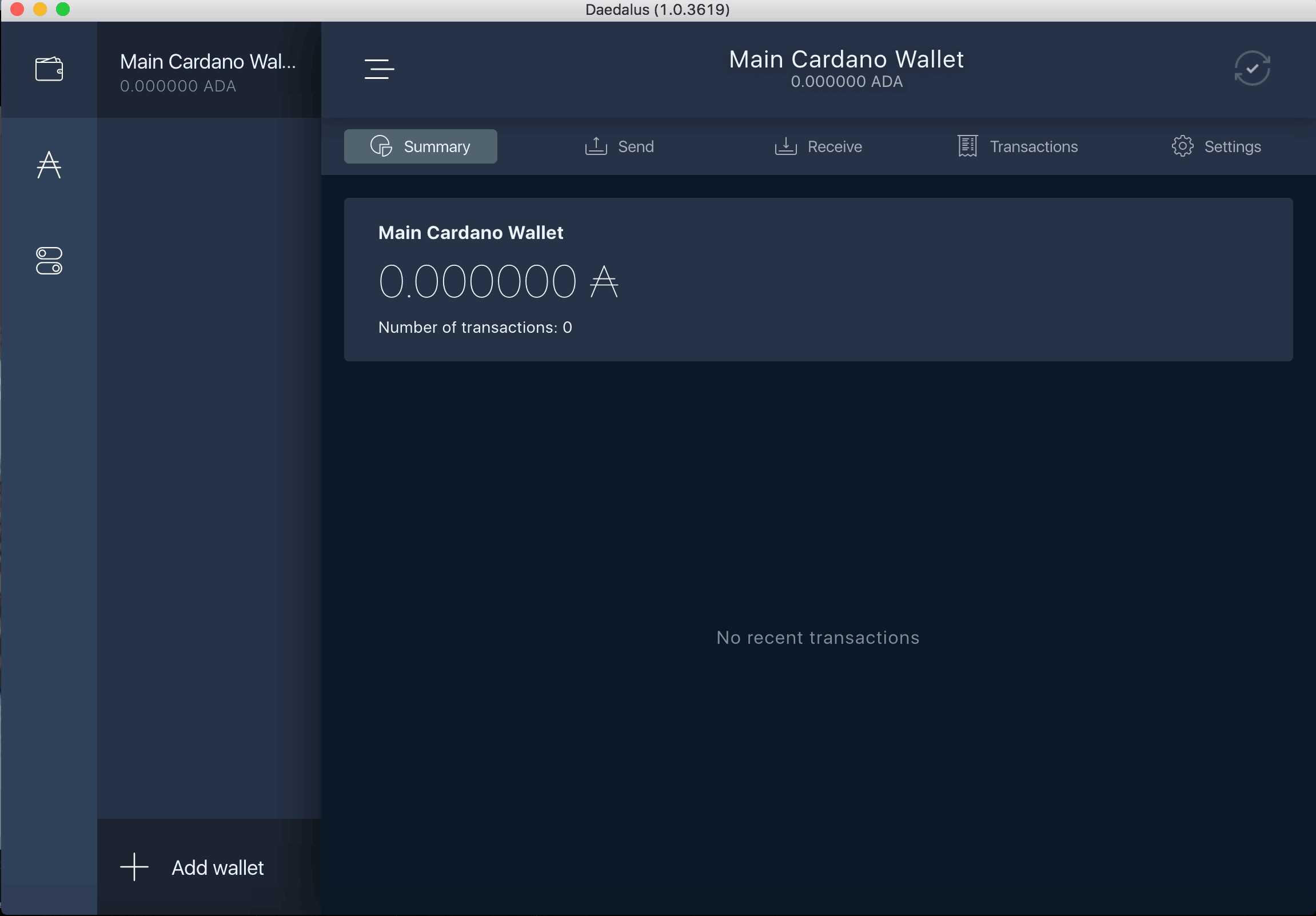Select the ADA balance display field
The width and height of the screenshot is (1316, 916).
(498, 281)
